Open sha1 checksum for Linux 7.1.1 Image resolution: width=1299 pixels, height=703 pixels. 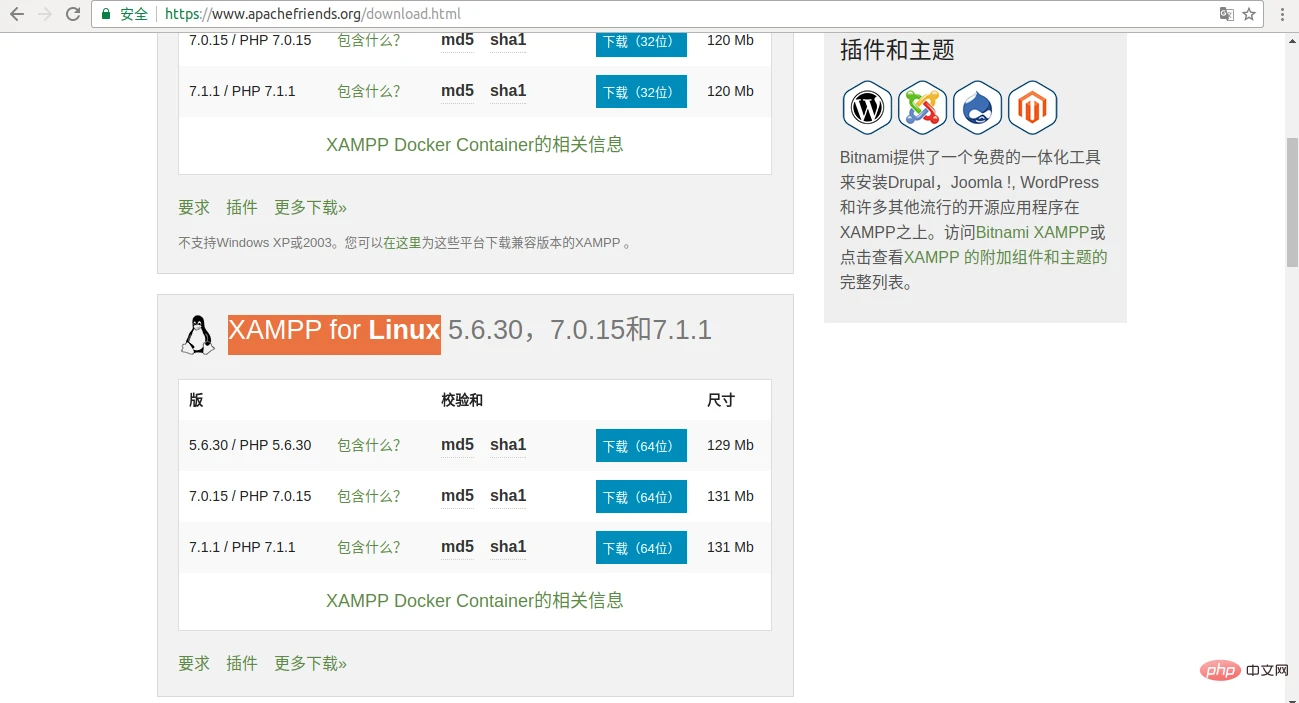pos(508,547)
